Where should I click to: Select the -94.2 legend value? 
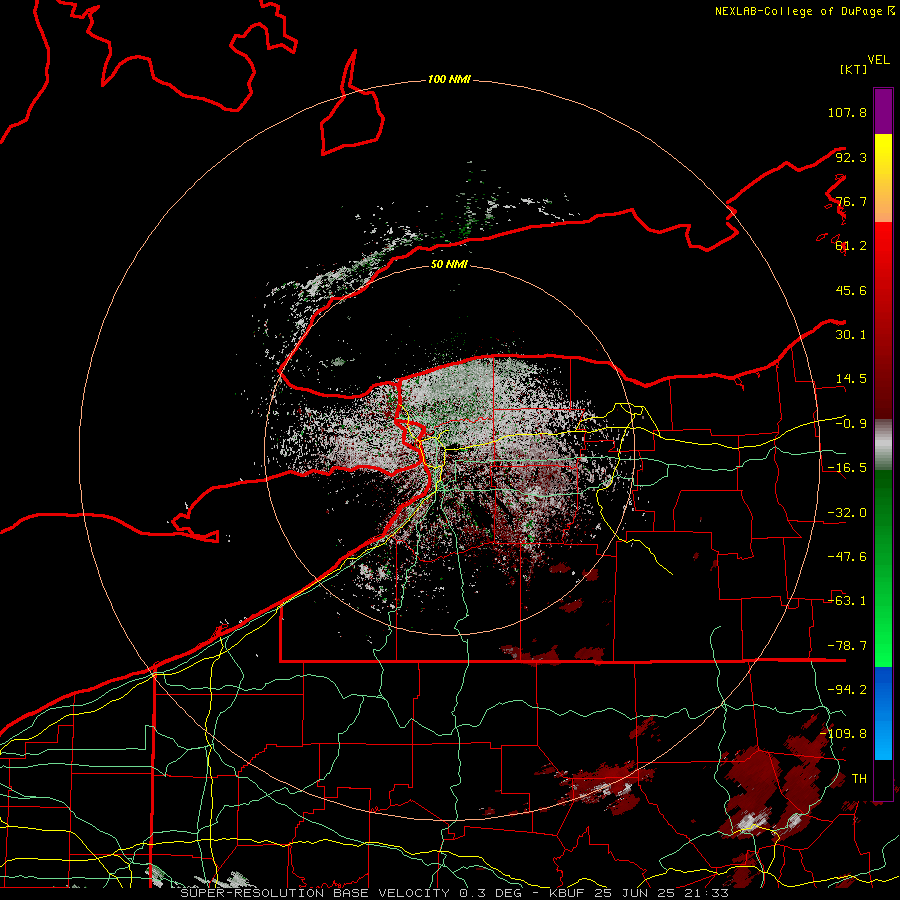(x=847, y=690)
